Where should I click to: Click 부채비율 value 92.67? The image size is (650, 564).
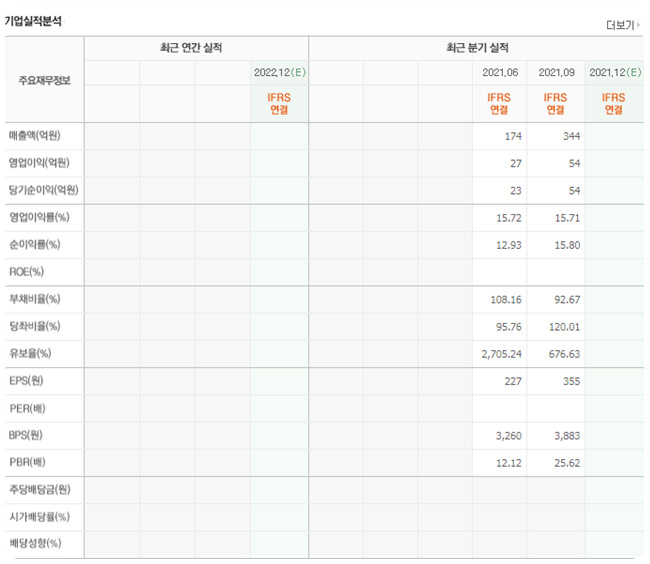point(568,300)
